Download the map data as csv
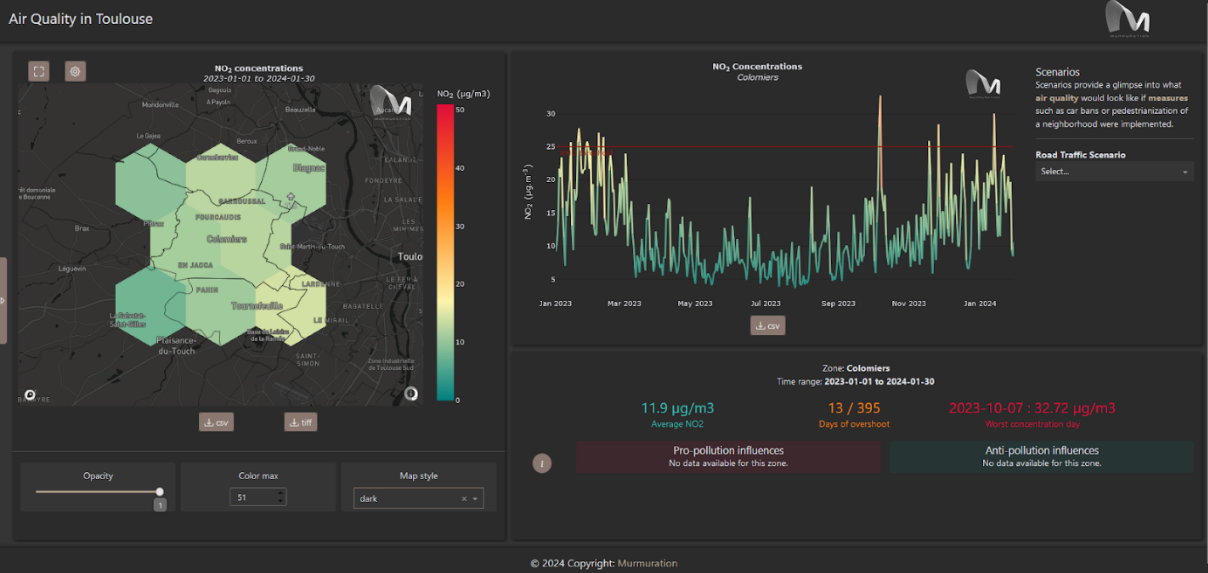Viewport: 1208px width, 573px height. [x=216, y=422]
